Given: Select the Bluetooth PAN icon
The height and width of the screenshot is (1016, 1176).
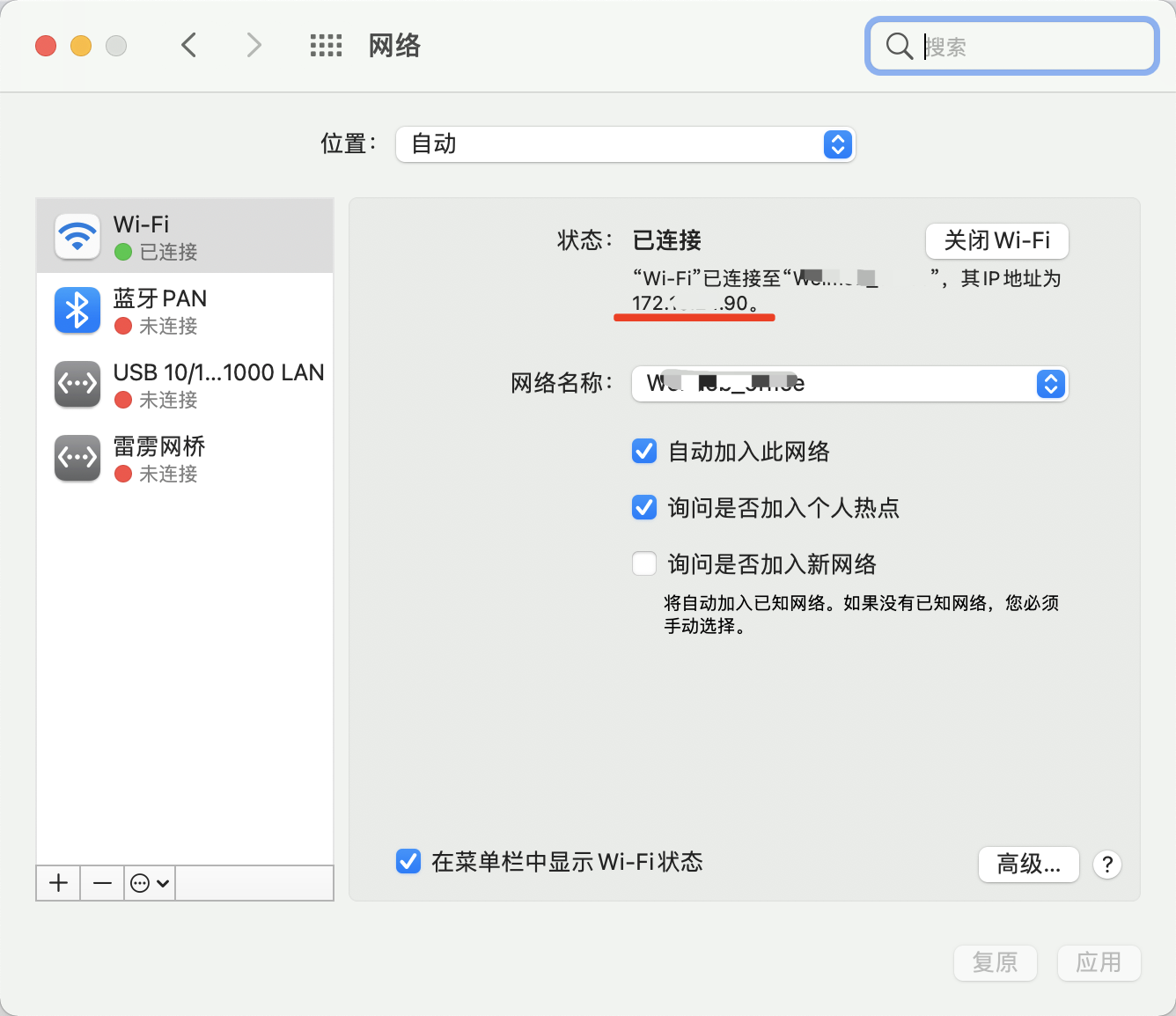Looking at the screenshot, I should 77,311.
